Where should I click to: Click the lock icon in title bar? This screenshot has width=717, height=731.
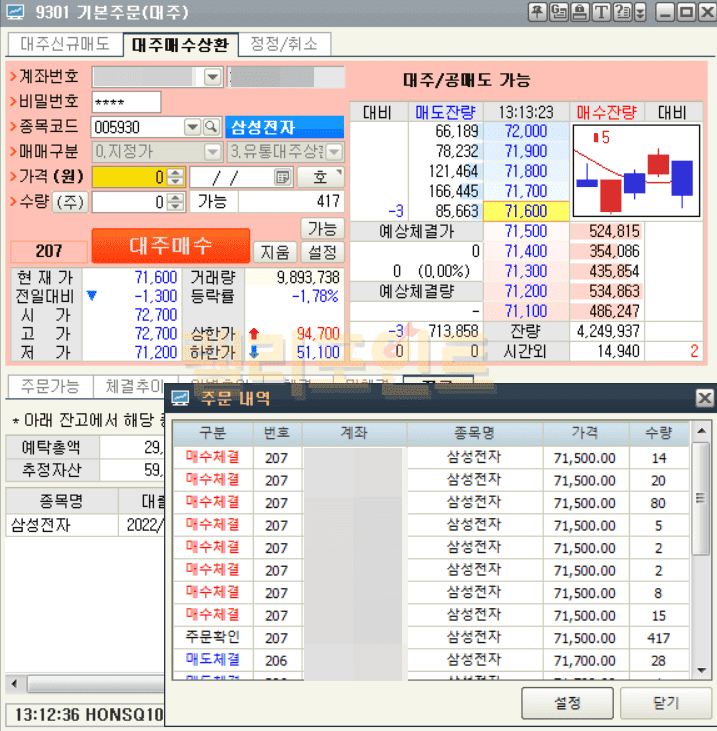coord(580,12)
